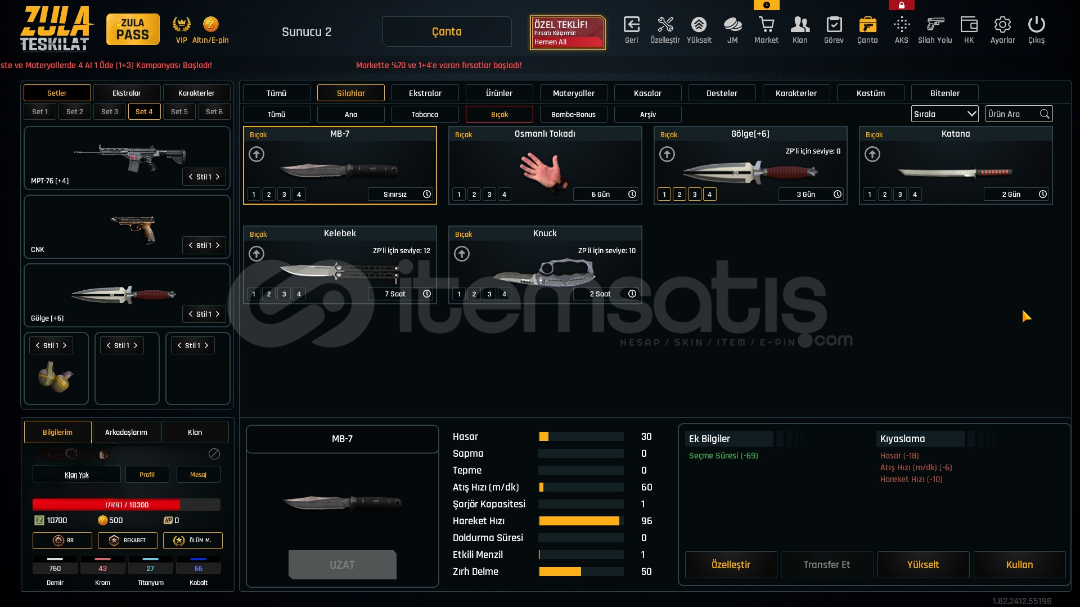Toggle set 4 on Gölge[+6] card

click(x=709, y=194)
